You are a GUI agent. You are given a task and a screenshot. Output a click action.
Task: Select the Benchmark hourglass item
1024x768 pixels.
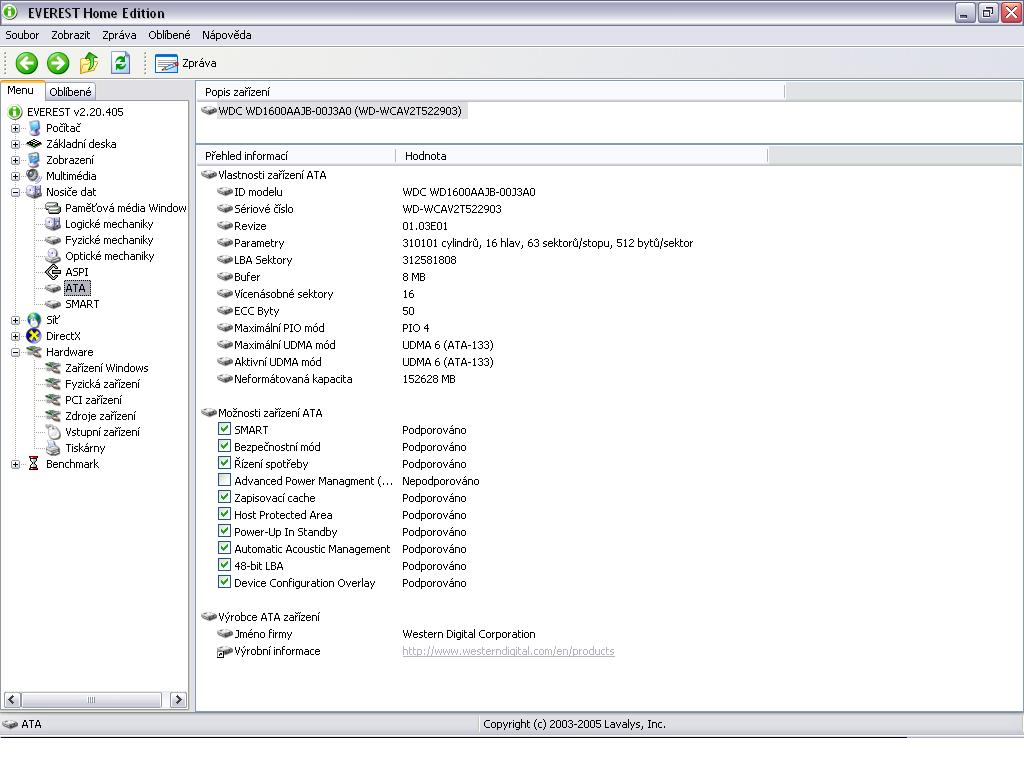click(72, 464)
